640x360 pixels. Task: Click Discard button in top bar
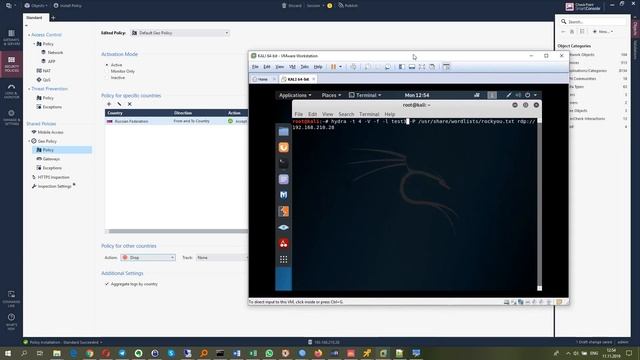(x=291, y=6)
